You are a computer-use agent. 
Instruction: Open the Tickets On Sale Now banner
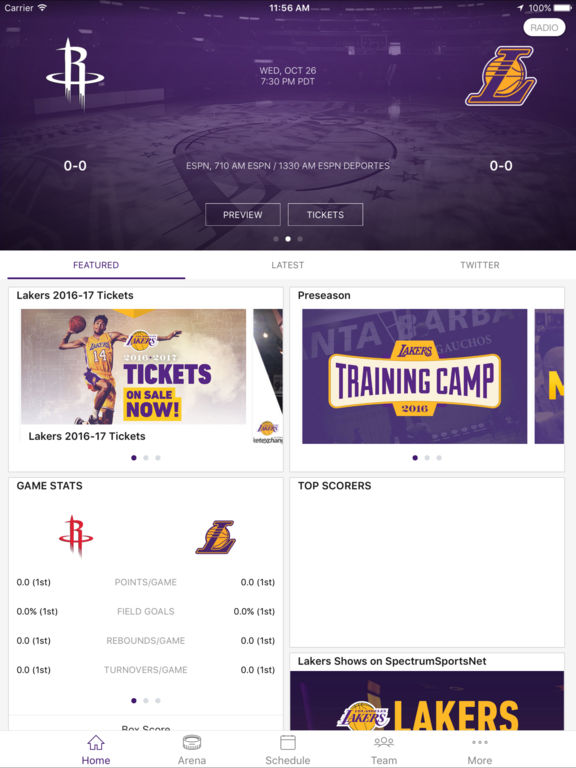133,366
